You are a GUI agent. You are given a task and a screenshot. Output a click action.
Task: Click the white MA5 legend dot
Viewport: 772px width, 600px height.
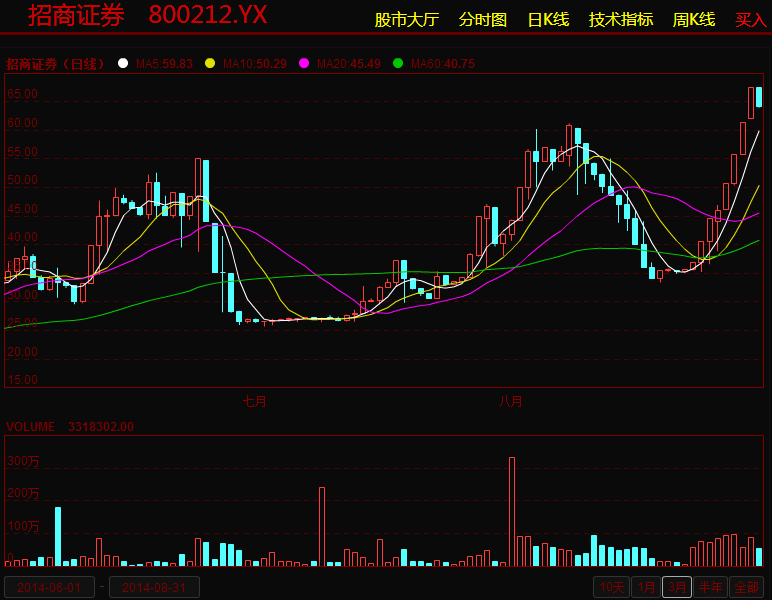[123, 63]
